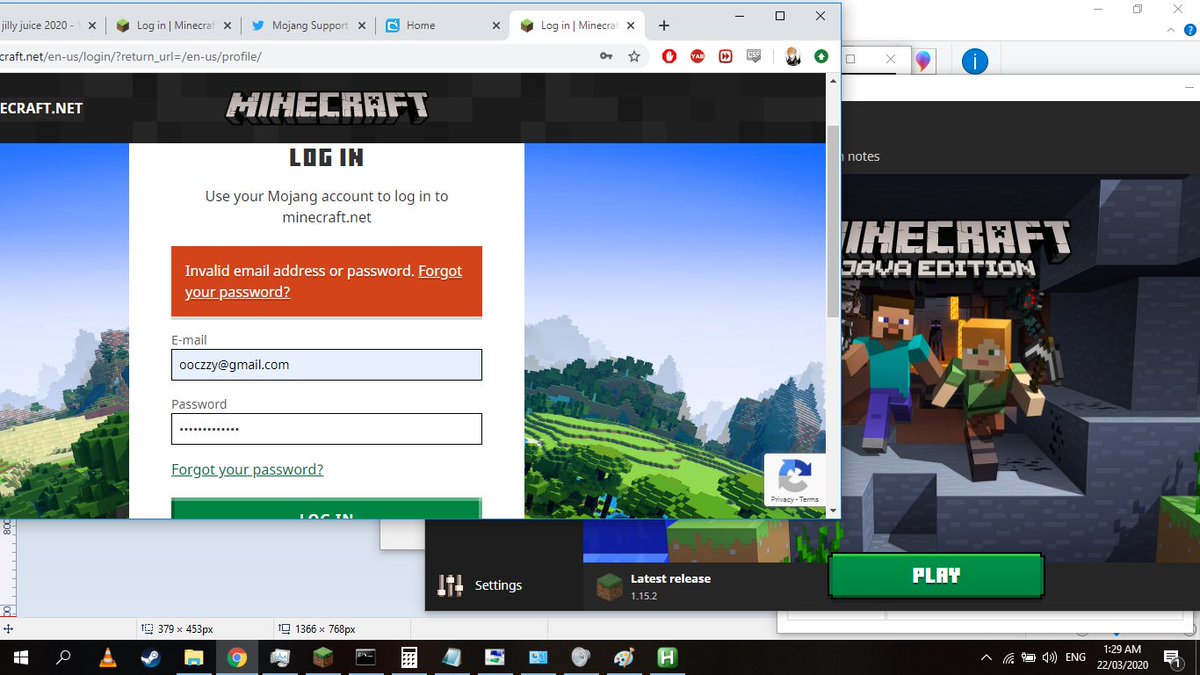Open Calculator from the taskbar

pos(409,658)
